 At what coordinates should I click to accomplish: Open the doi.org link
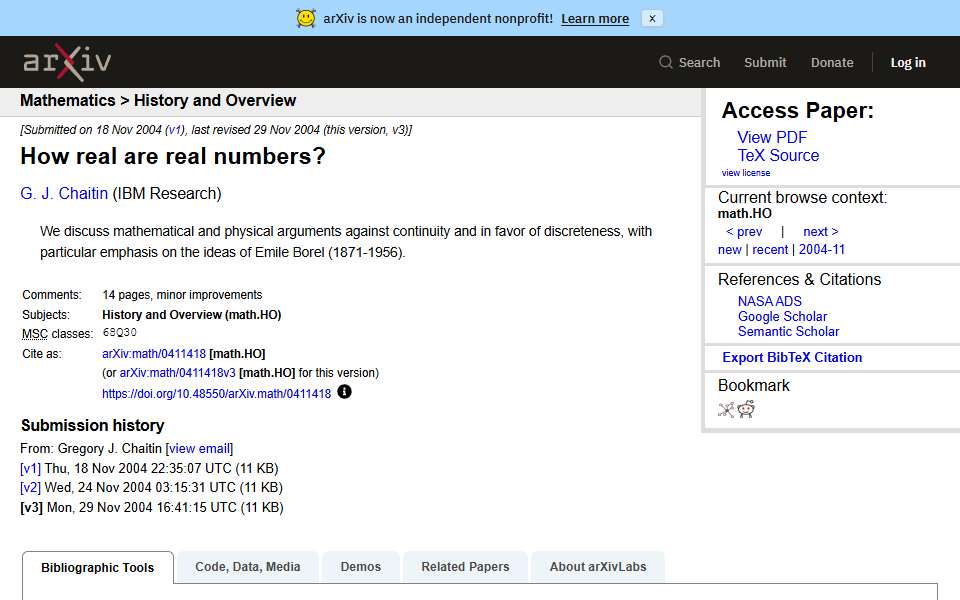coord(216,394)
